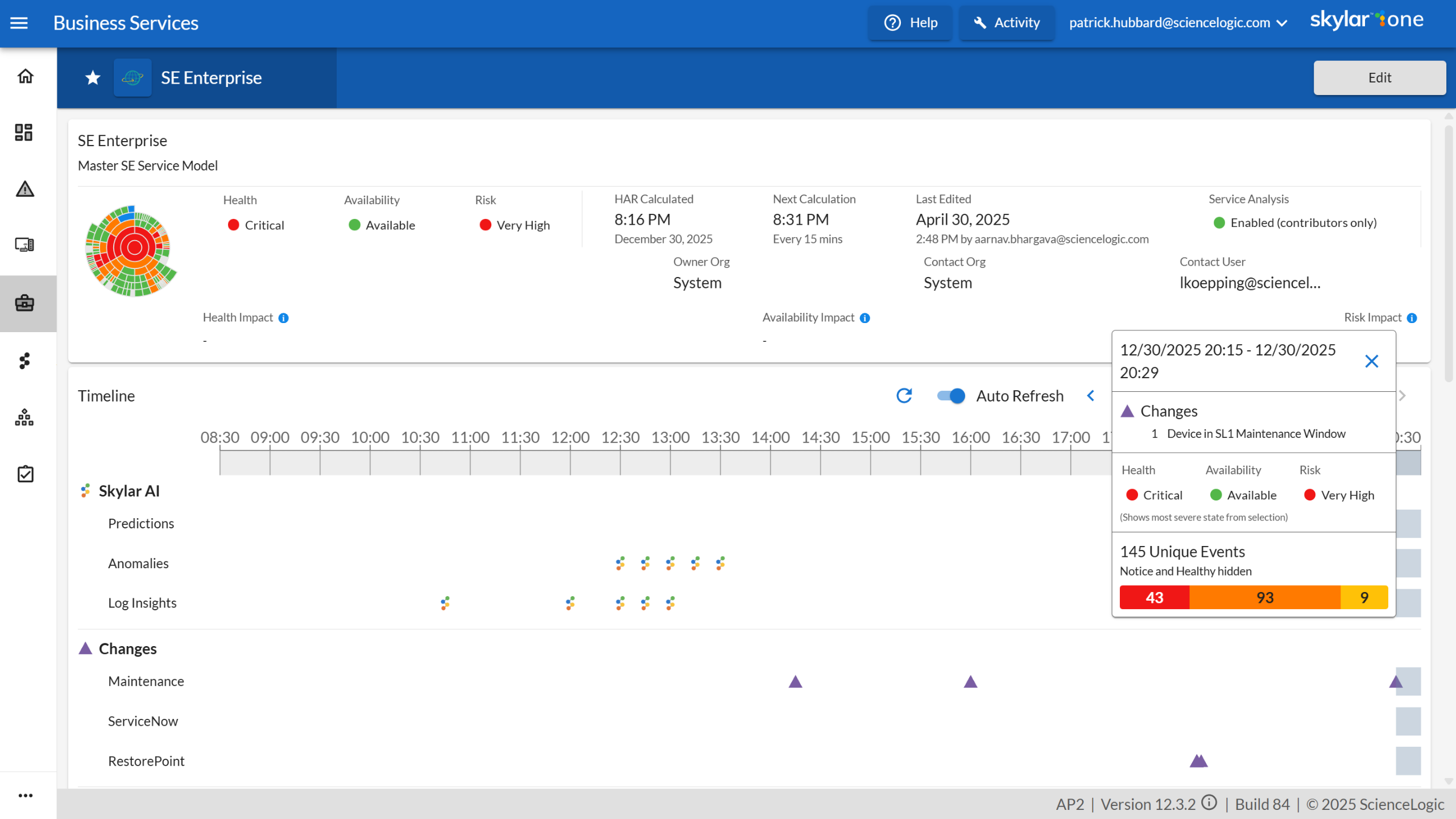Click the Edit button
1456x819 pixels.
pos(1379,78)
